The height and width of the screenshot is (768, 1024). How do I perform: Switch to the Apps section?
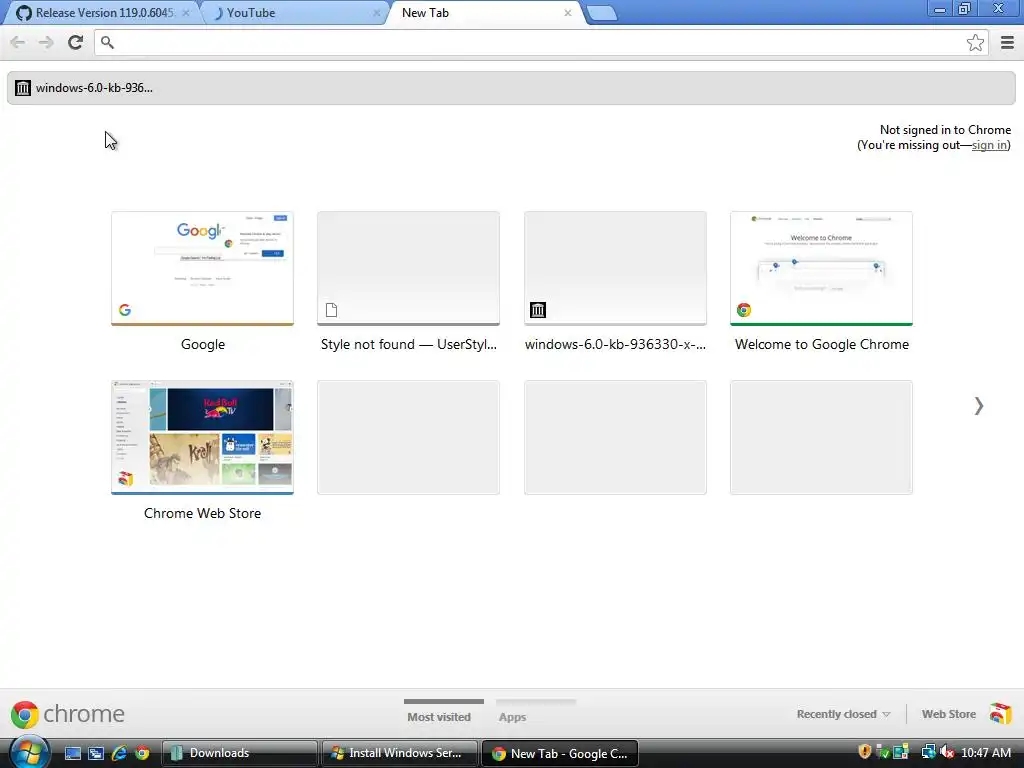pyautogui.click(x=513, y=716)
